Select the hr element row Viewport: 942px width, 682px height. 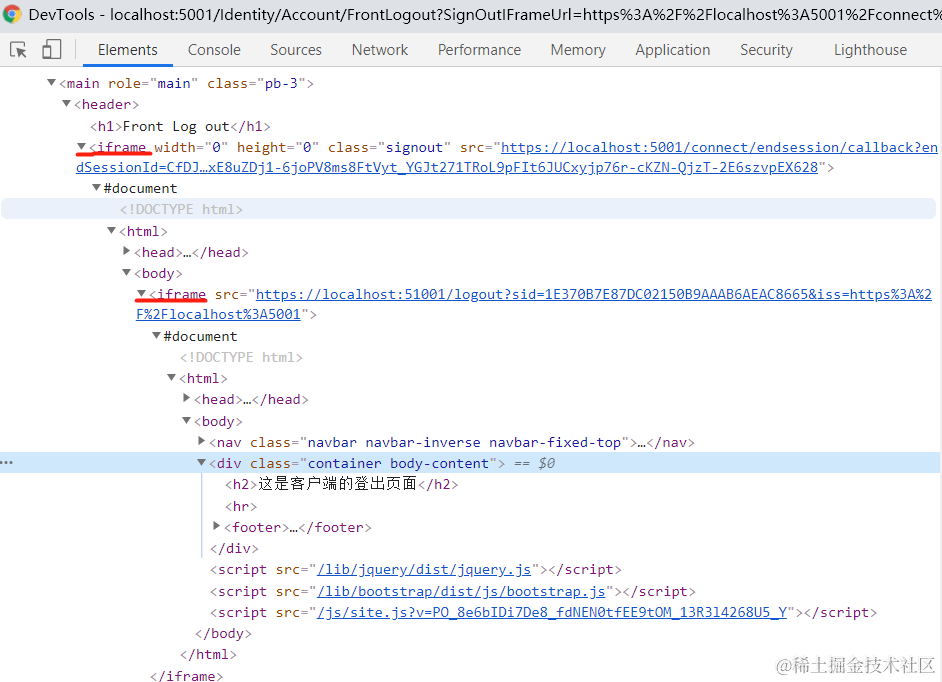[x=241, y=506]
